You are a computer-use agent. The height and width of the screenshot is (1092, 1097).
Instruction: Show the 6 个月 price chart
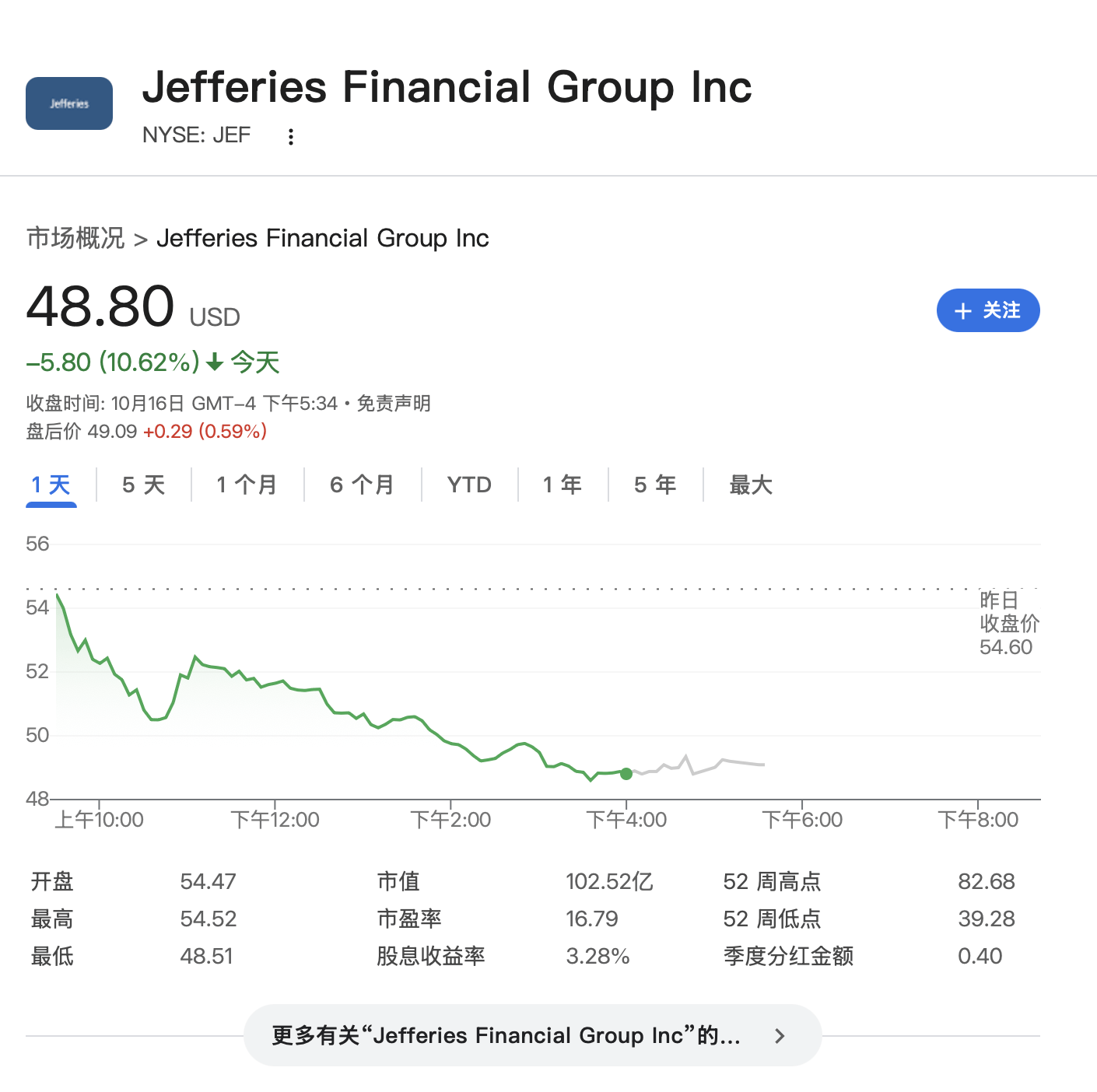(362, 485)
